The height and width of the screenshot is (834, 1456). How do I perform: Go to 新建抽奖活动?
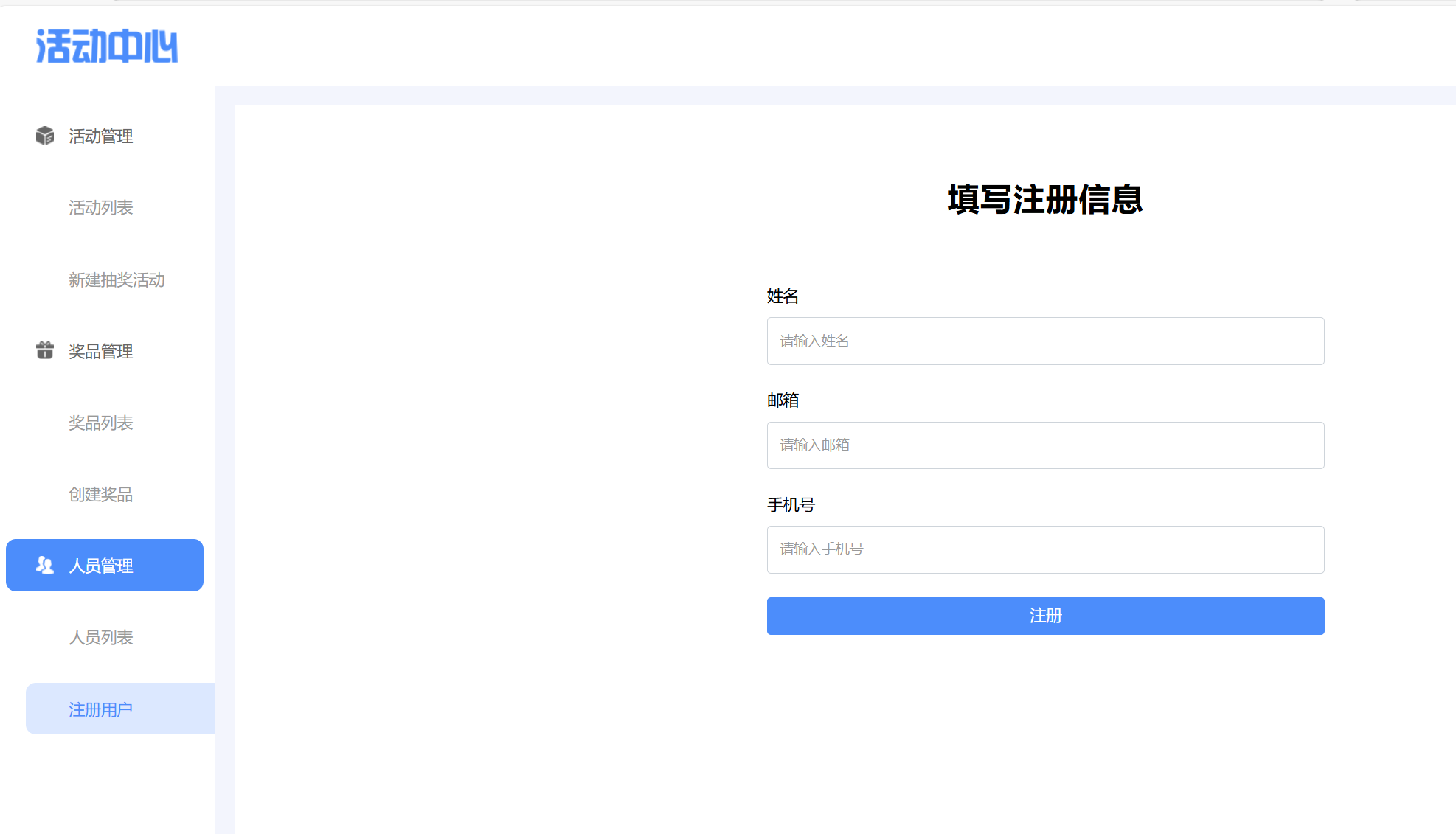tap(117, 280)
